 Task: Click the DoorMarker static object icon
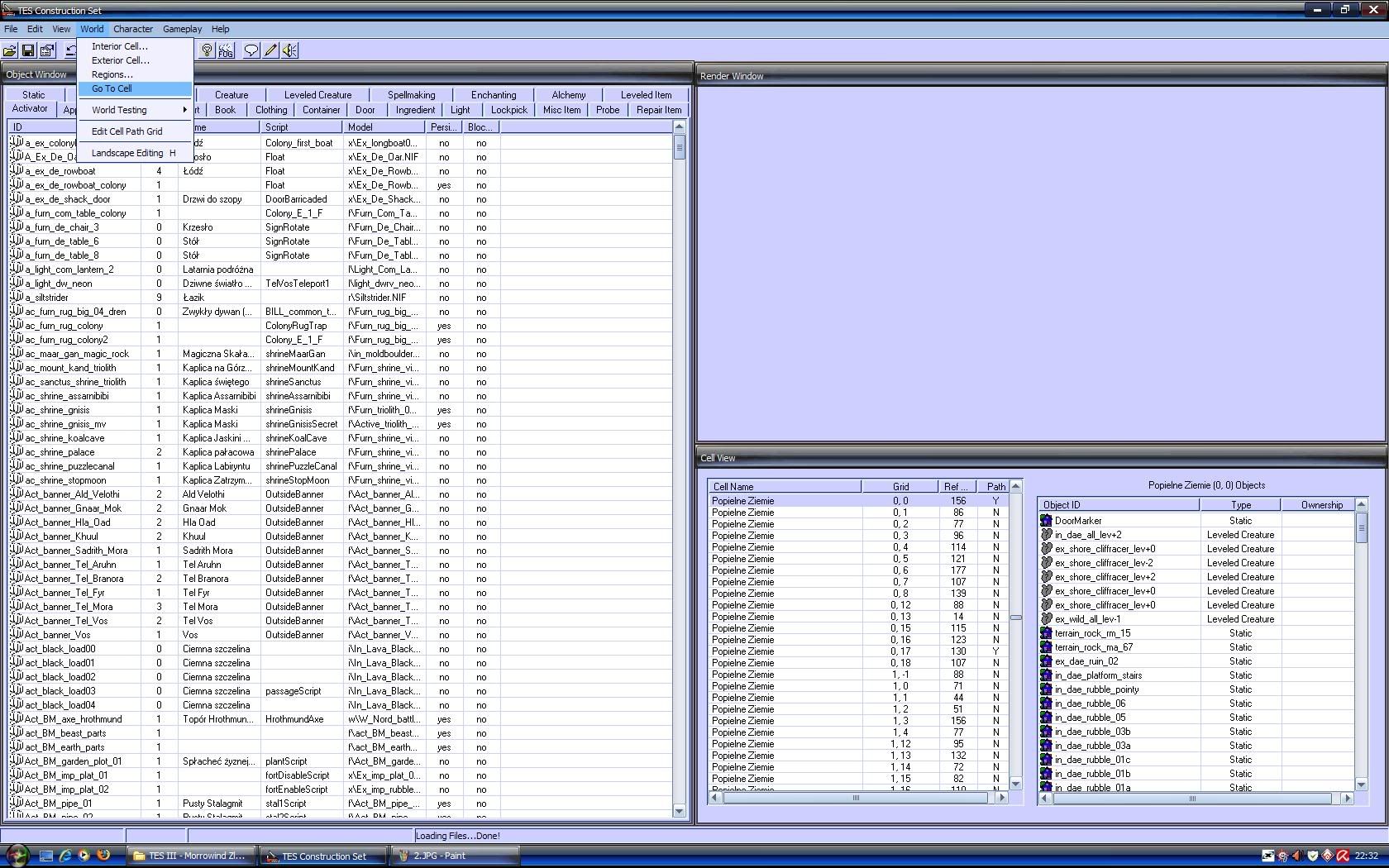point(1046,520)
